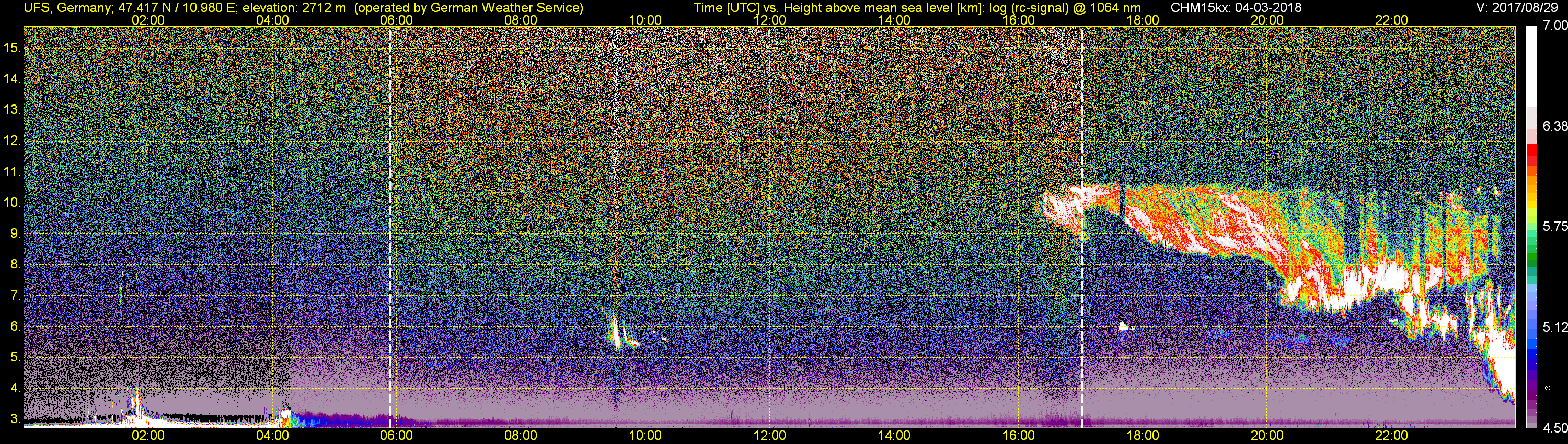Pick the 9. km height axis label
The height and width of the screenshot is (444, 1568).
click(15, 234)
